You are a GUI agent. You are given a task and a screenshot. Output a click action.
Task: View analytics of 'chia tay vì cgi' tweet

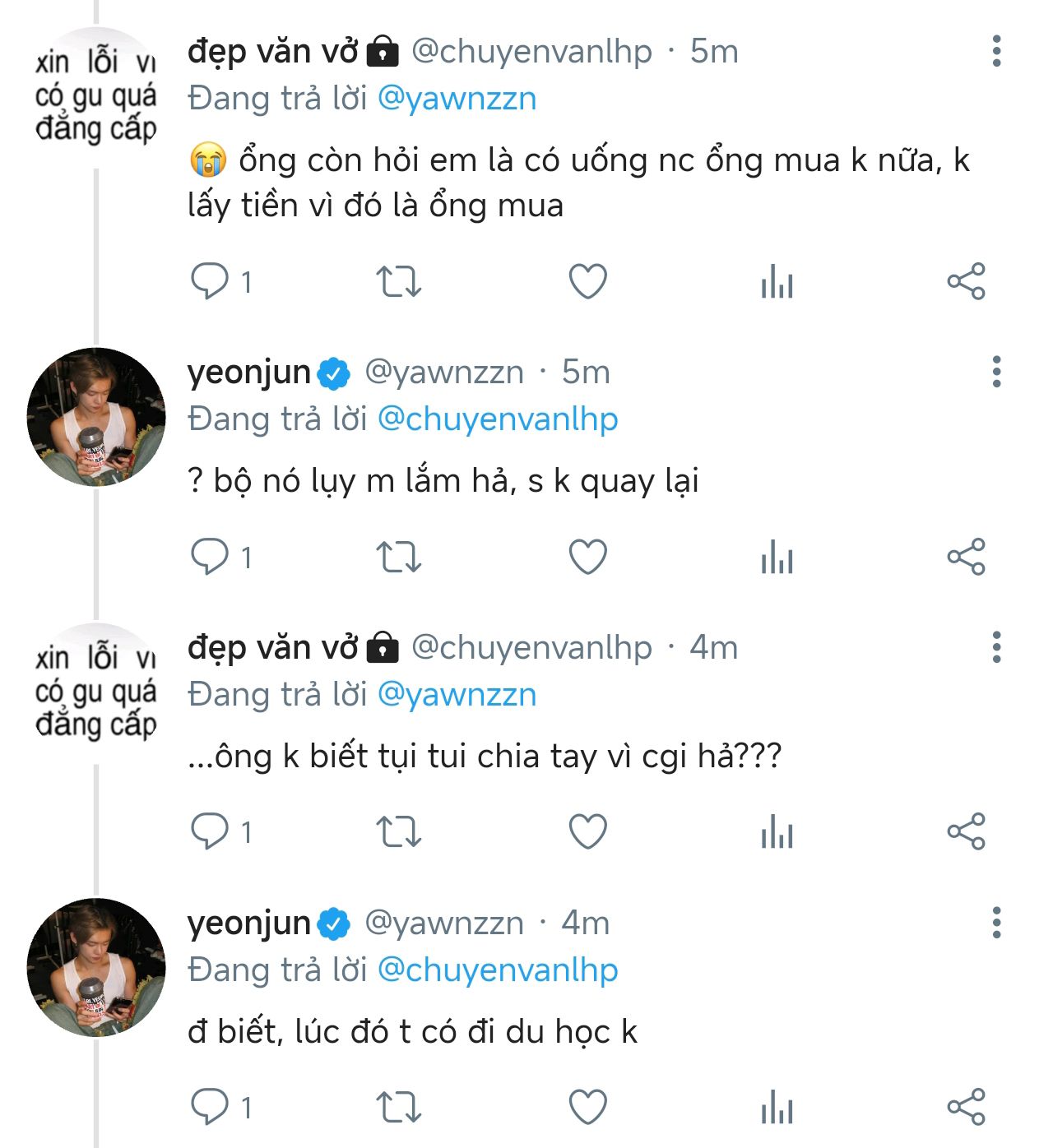(x=777, y=831)
